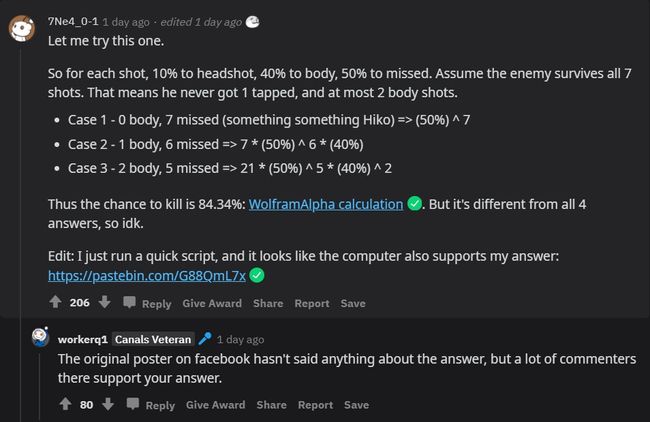Open the pastebin.com script link
The height and width of the screenshot is (422, 650).
tap(147, 274)
